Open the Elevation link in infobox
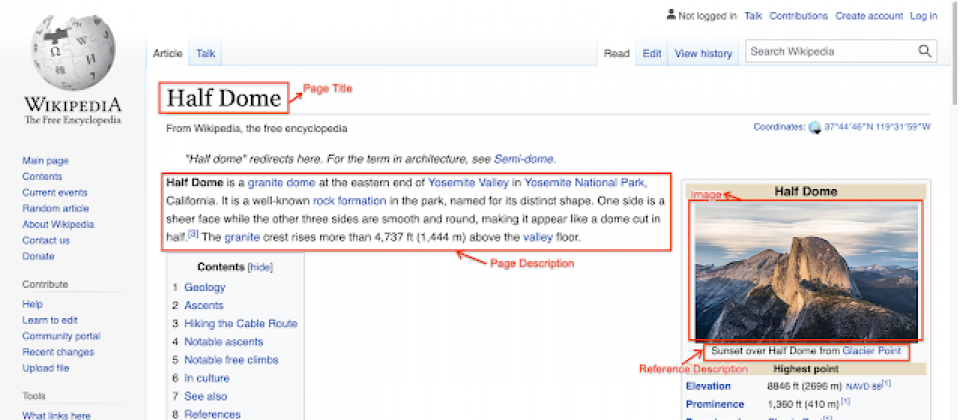 tap(708, 386)
